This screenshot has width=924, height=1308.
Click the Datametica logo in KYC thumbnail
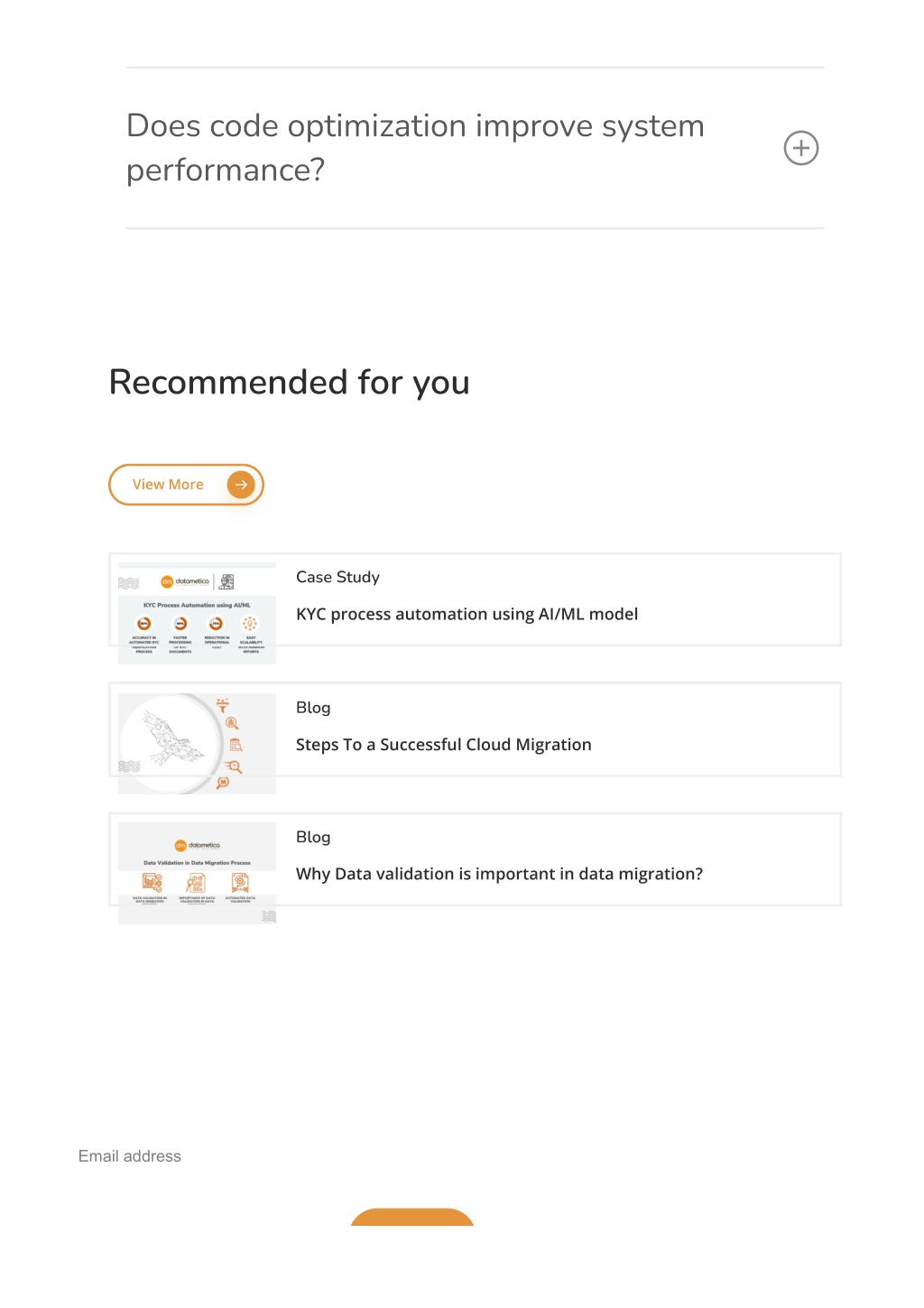click(x=185, y=582)
